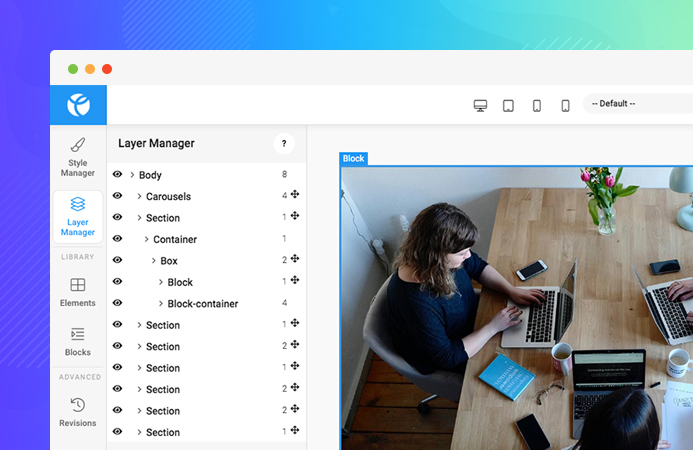Screen dimensions: 693x450
Task: Click the app logo in top-left corner
Action: (78, 105)
